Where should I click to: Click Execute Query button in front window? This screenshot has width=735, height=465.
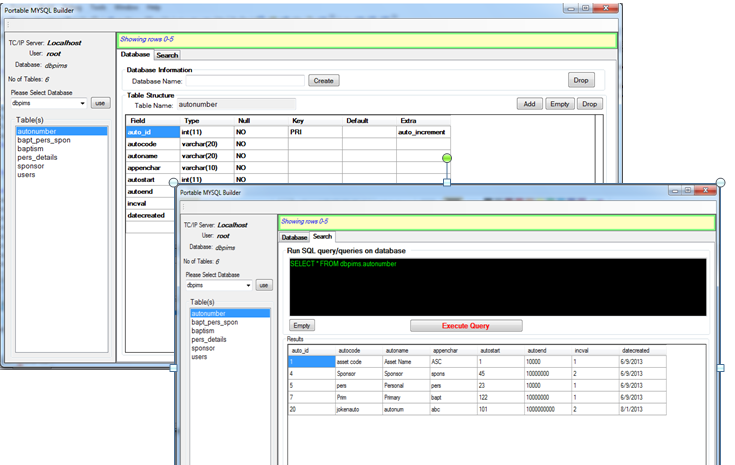(466, 325)
